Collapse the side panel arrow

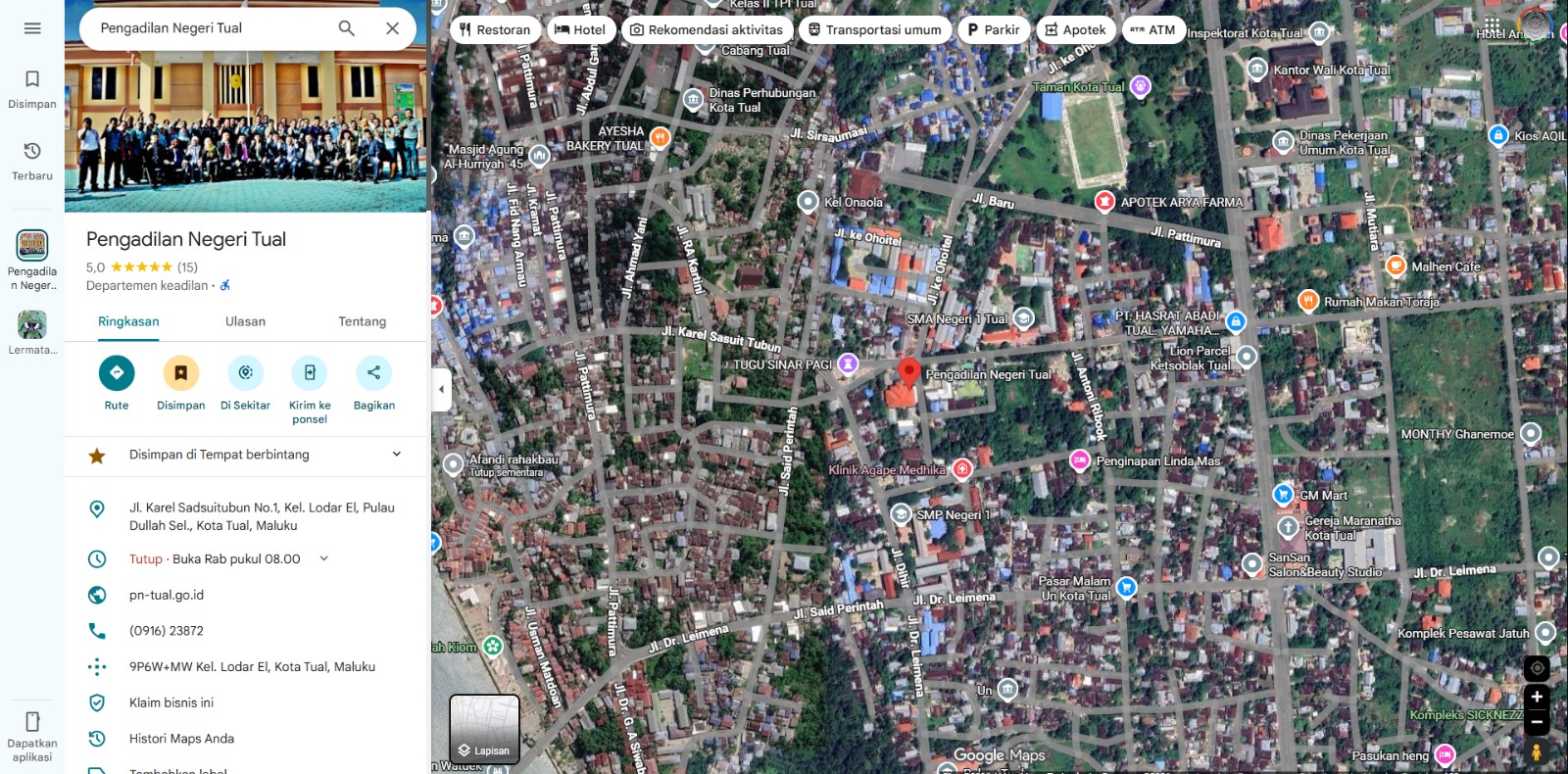point(441,389)
